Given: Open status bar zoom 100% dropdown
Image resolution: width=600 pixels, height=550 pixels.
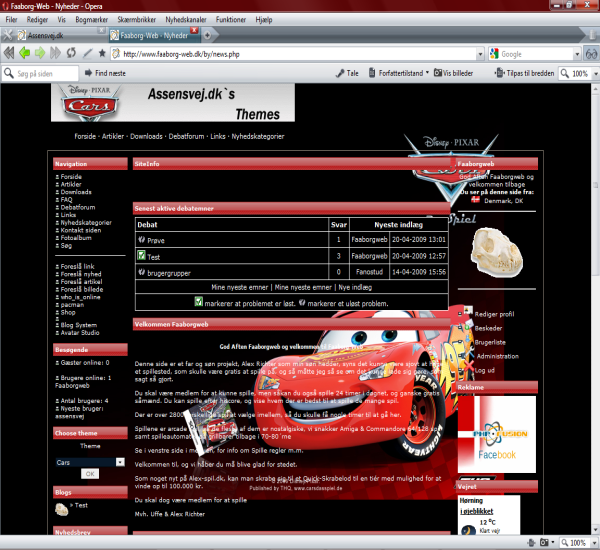Looking at the screenshot, I should 594,543.
